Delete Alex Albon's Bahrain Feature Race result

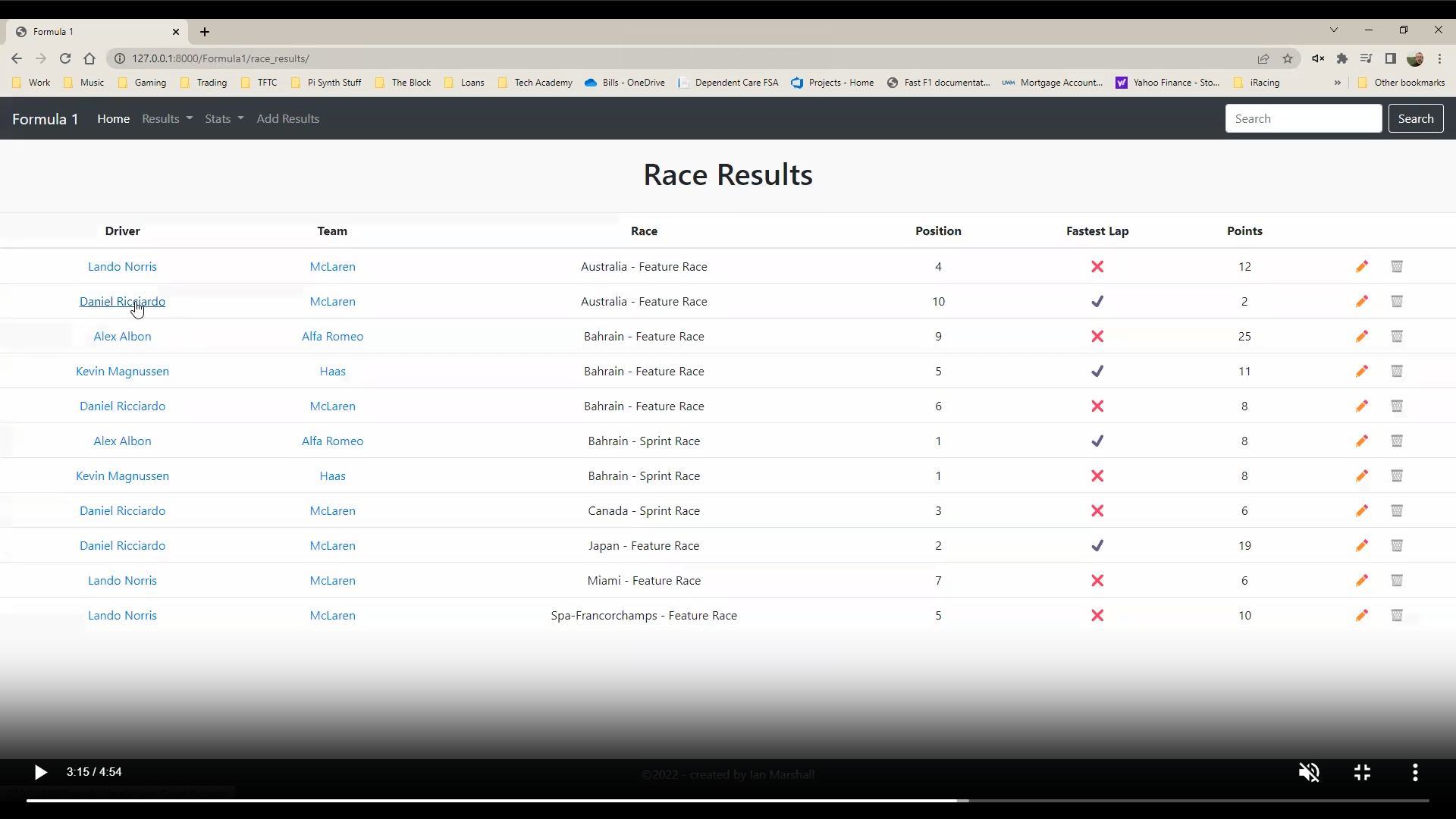1397,336
